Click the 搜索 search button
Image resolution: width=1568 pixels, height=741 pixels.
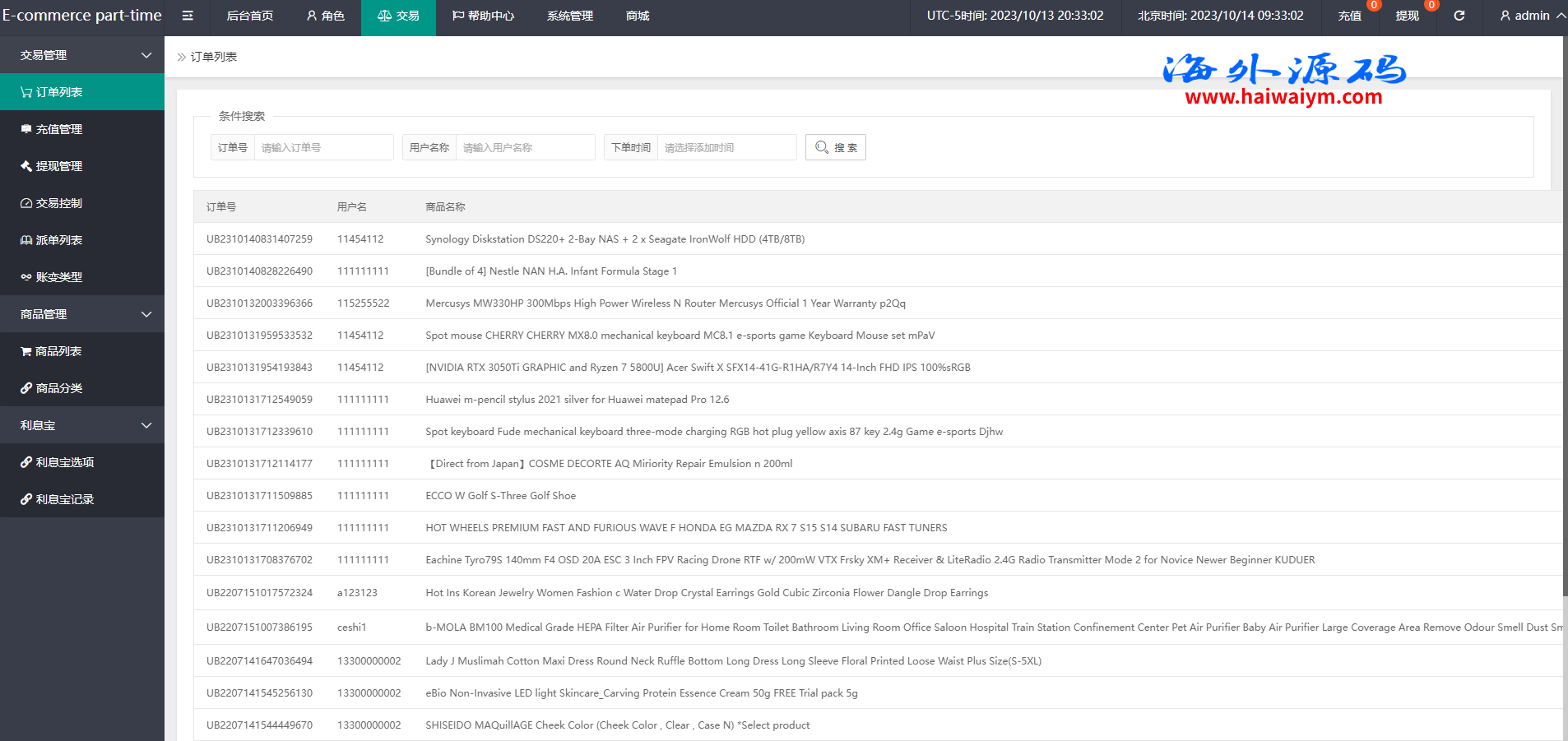tap(835, 147)
